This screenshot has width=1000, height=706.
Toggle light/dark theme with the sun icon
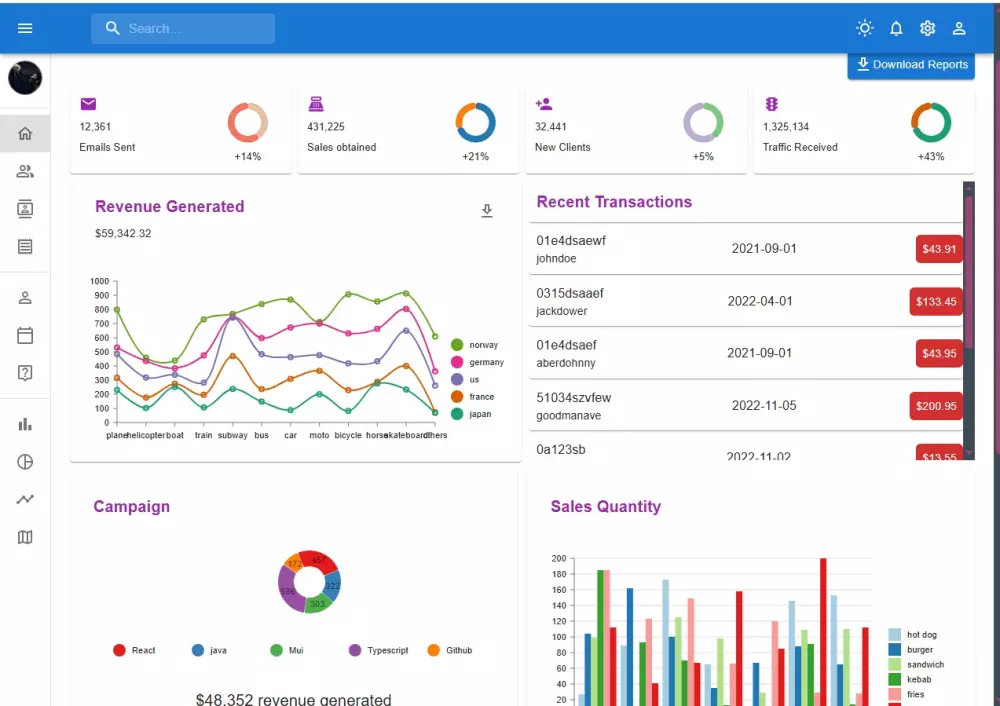(x=864, y=28)
